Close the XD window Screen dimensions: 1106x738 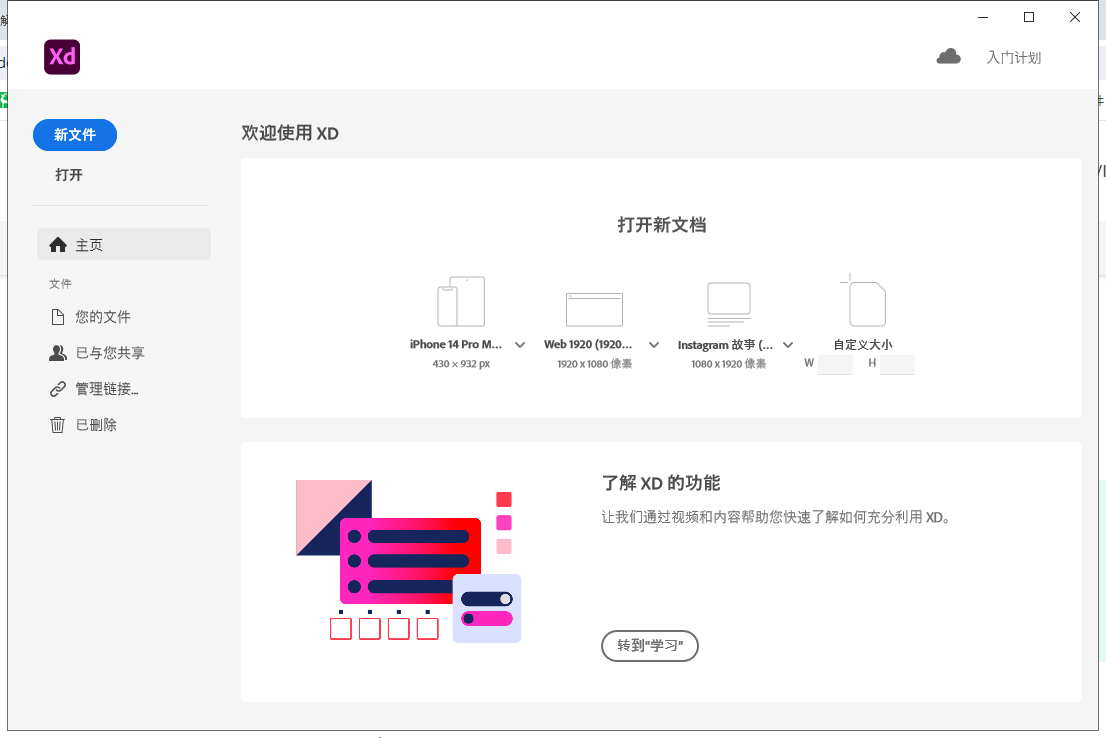pos(1075,17)
